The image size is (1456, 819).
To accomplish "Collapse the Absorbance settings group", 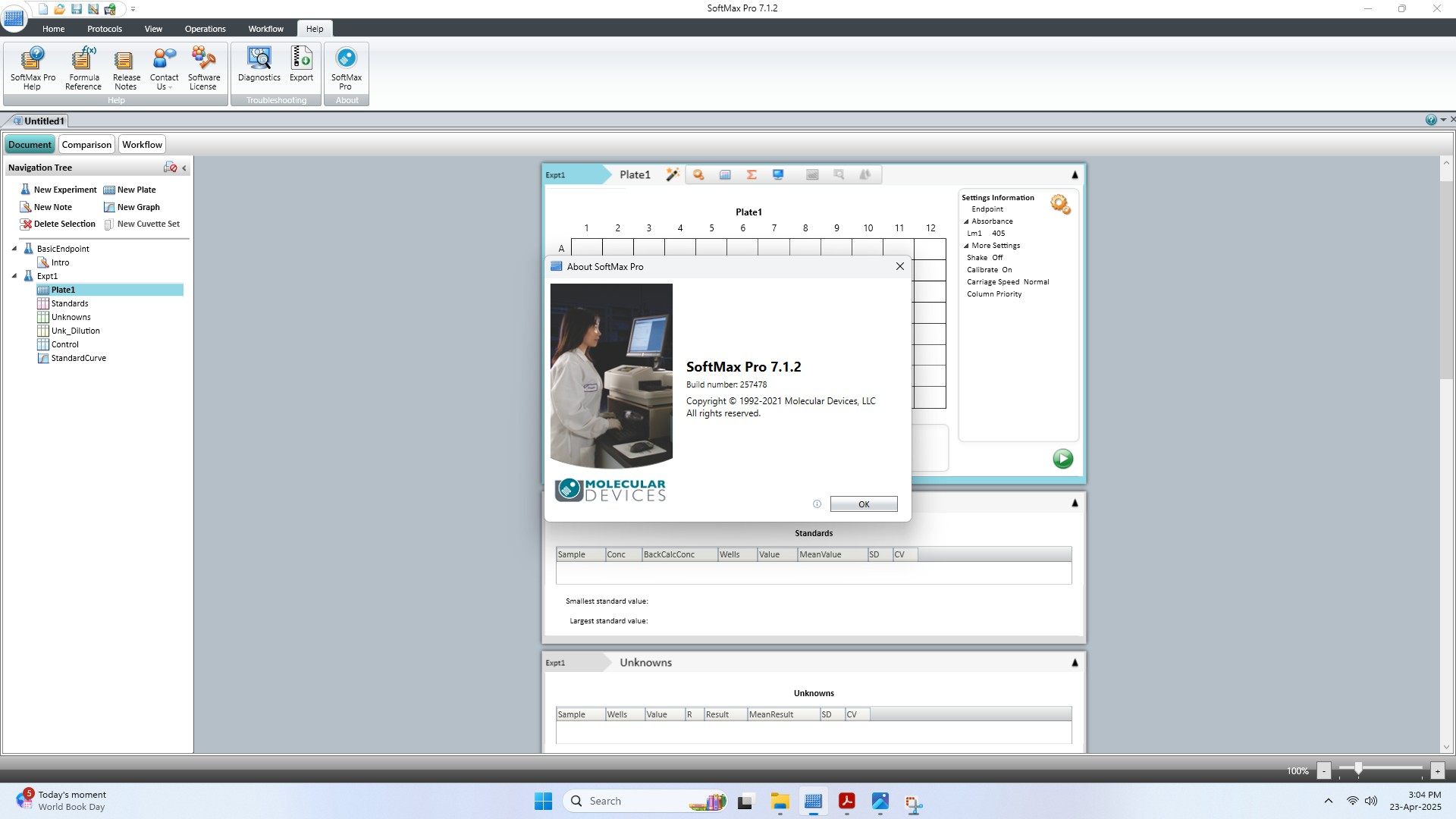I will click(x=966, y=221).
